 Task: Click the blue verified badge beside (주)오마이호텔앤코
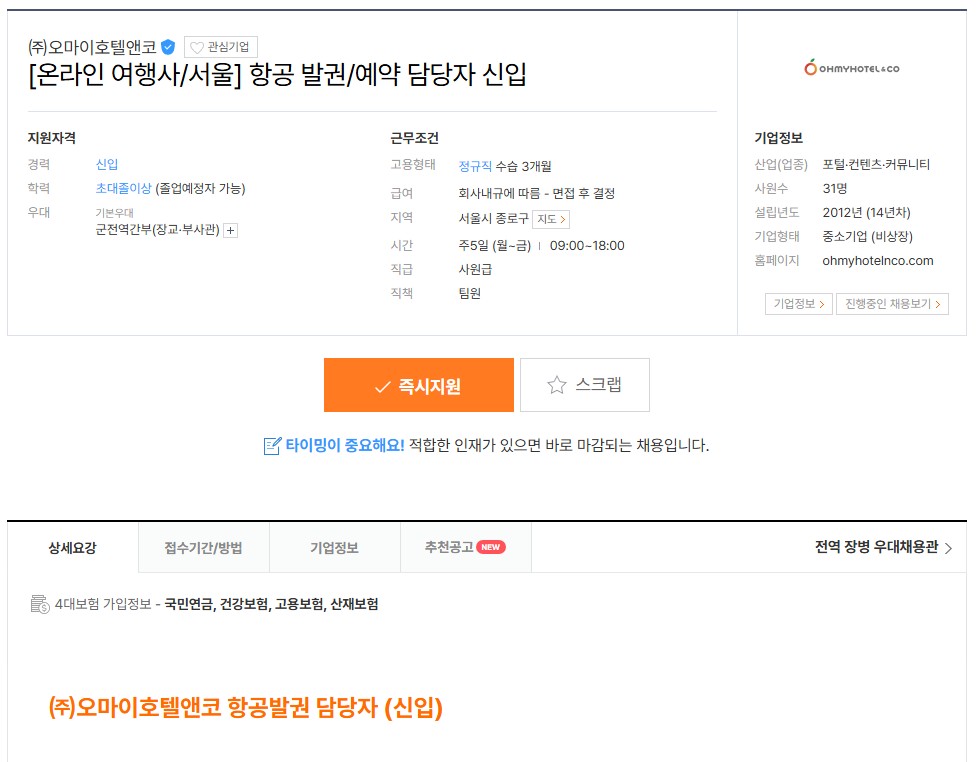coord(168,47)
